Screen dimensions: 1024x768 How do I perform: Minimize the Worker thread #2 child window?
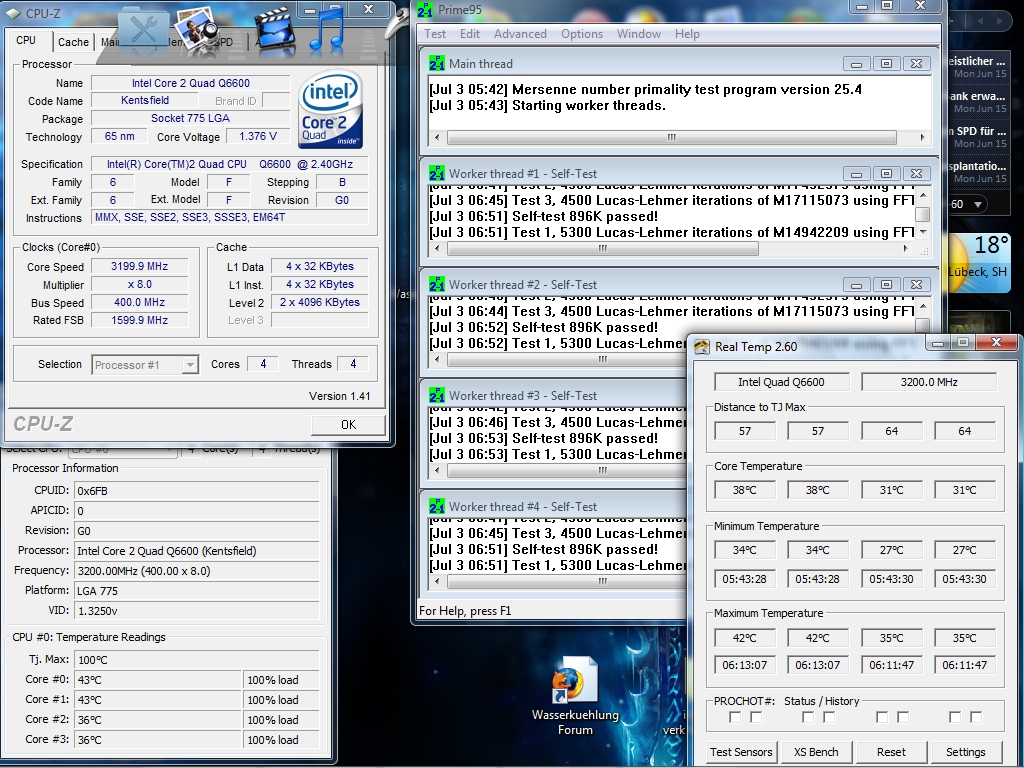[x=856, y=285]
